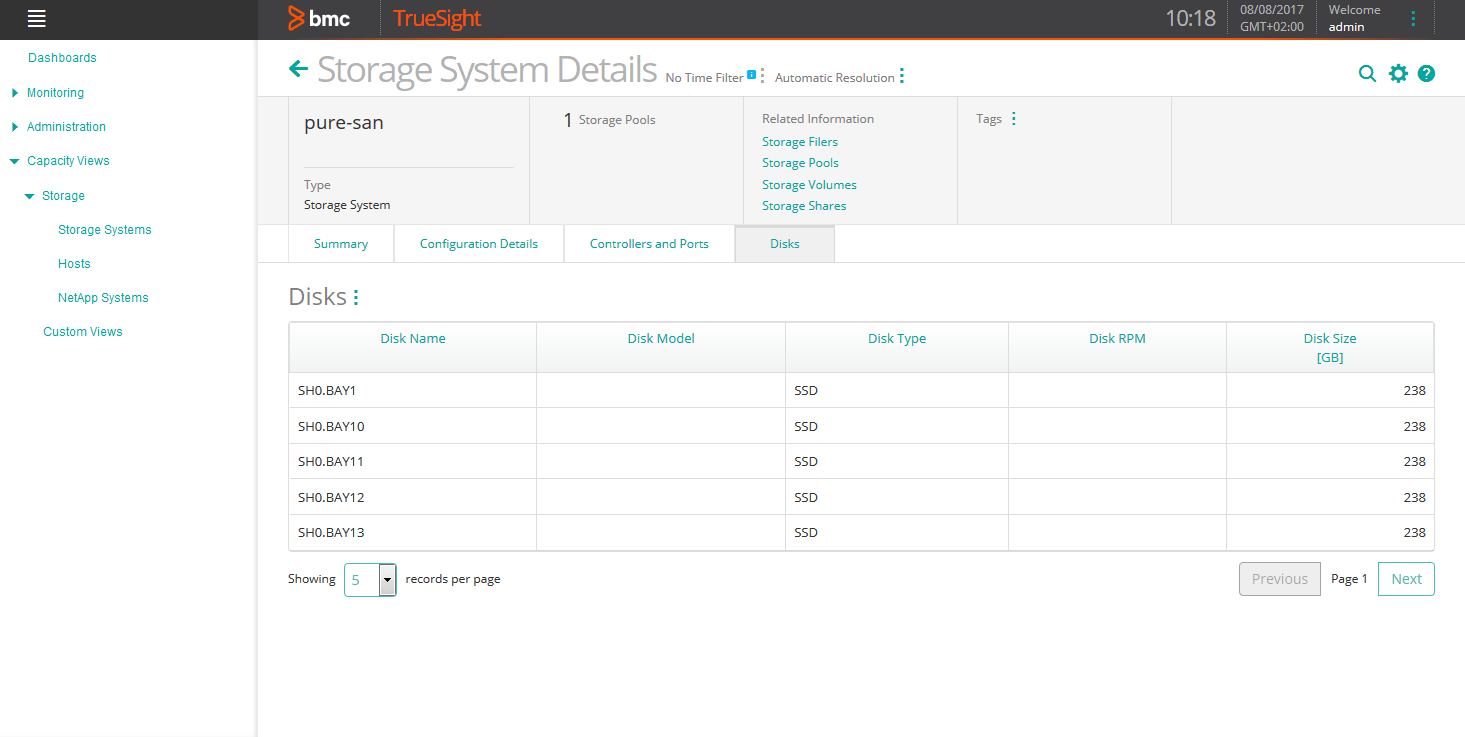This screenshot has width=1465, height=737.
Task: Open the settings gear icon
Action: tap(1398, 73)
